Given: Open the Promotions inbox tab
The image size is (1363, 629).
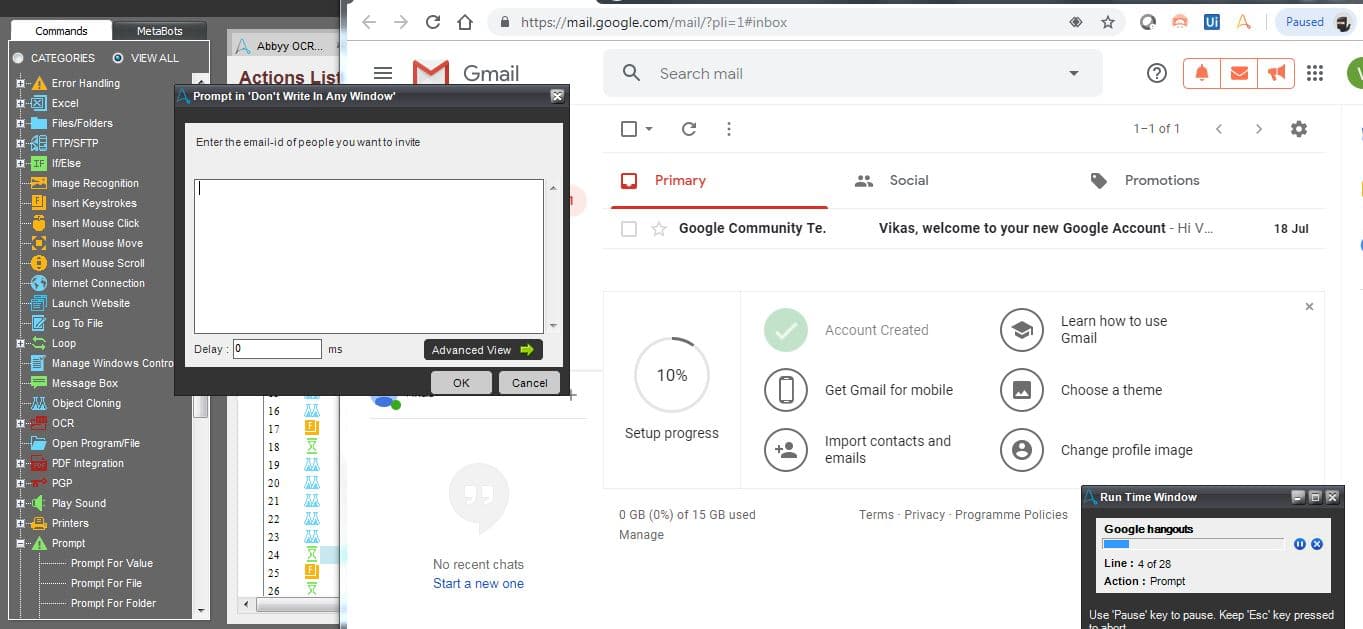Looking at the screenshot, I should click(1145, 181).
